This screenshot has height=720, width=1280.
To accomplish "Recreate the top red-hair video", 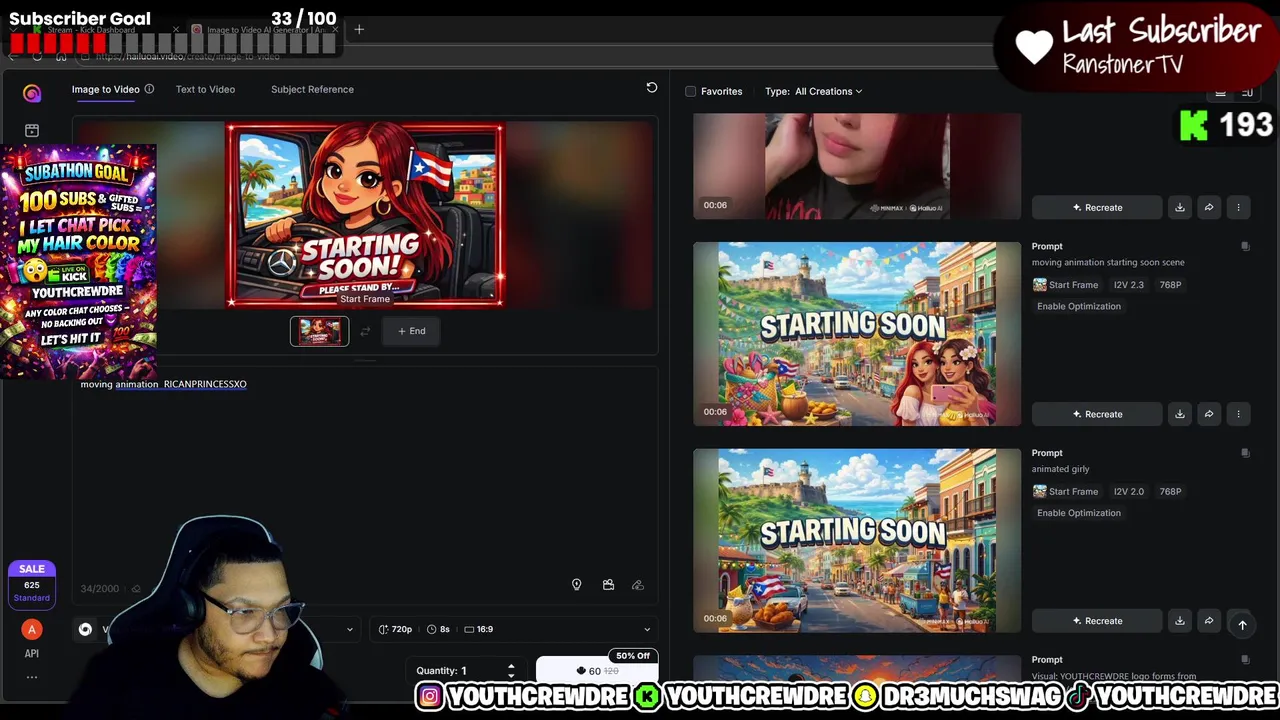I will (1097, 207).
